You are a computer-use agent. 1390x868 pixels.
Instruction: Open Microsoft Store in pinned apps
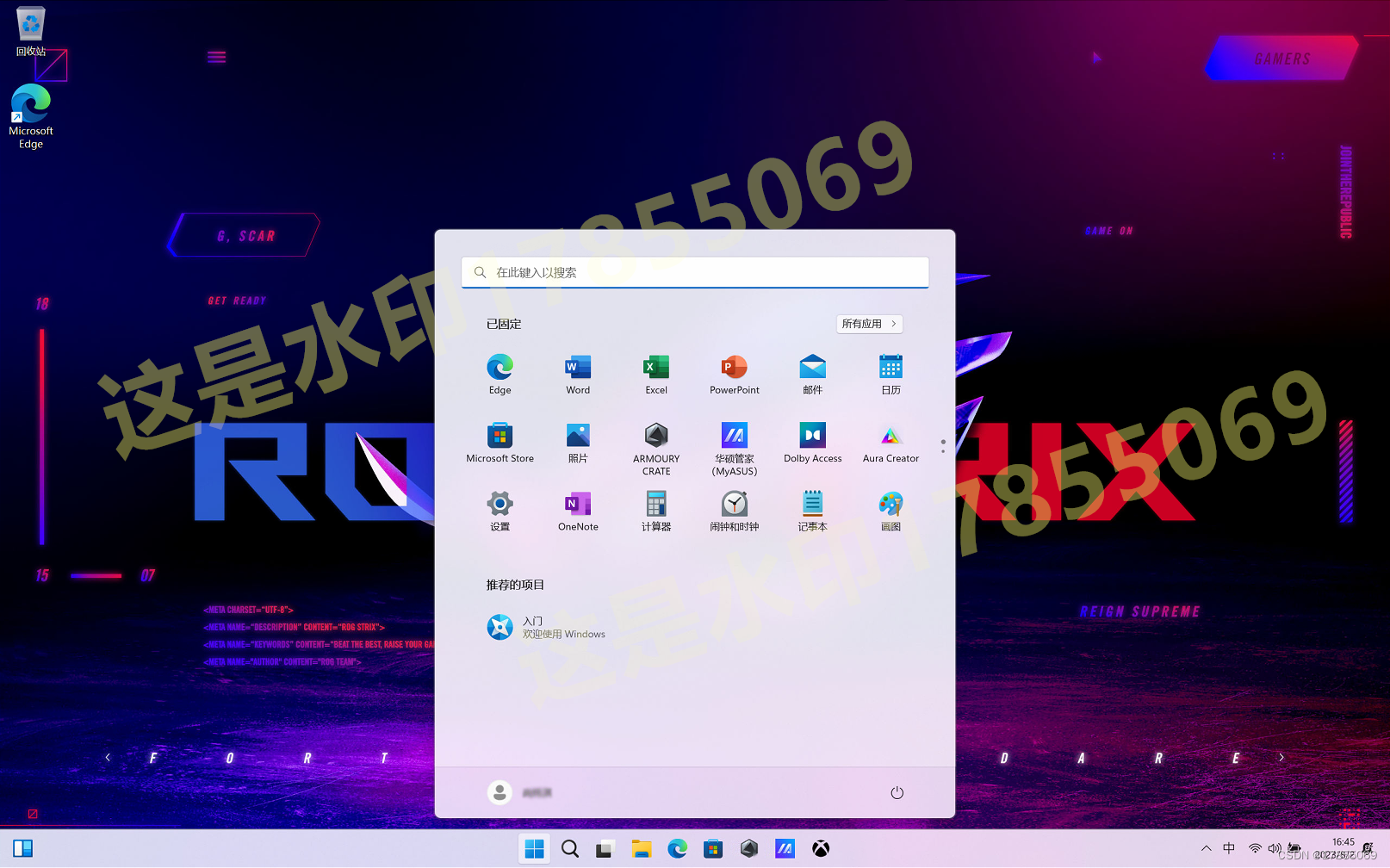tap(500, 443)
